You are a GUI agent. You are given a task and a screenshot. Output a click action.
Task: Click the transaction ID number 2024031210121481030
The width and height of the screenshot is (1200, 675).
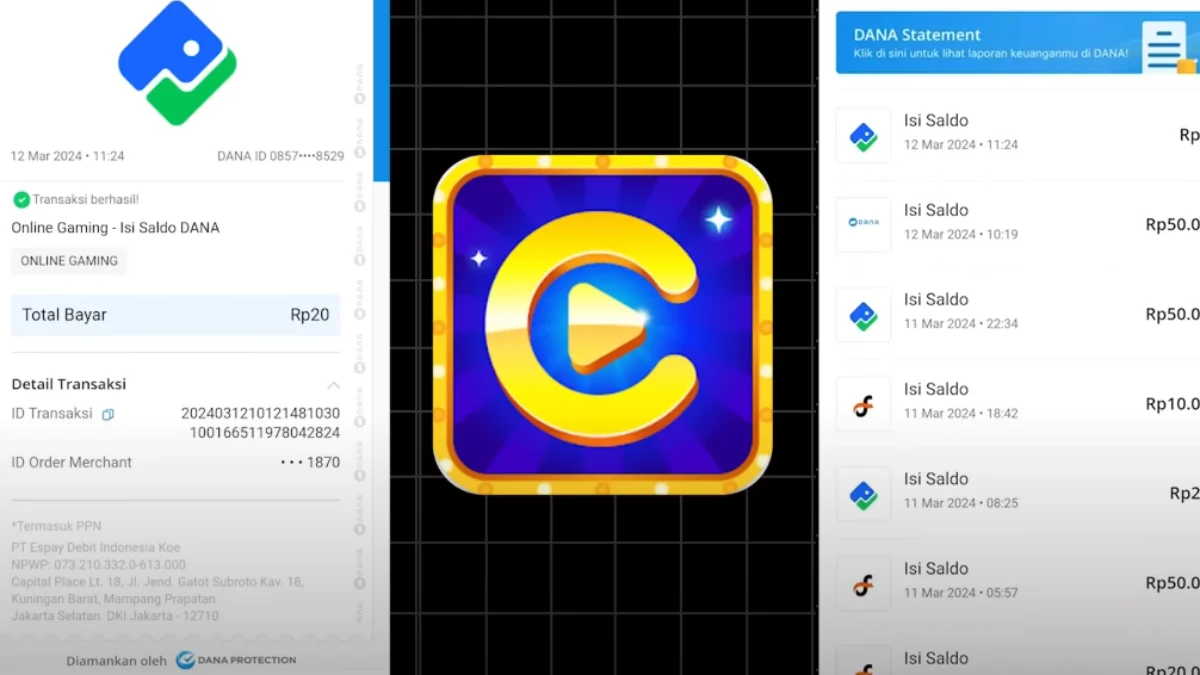(260, 413)
